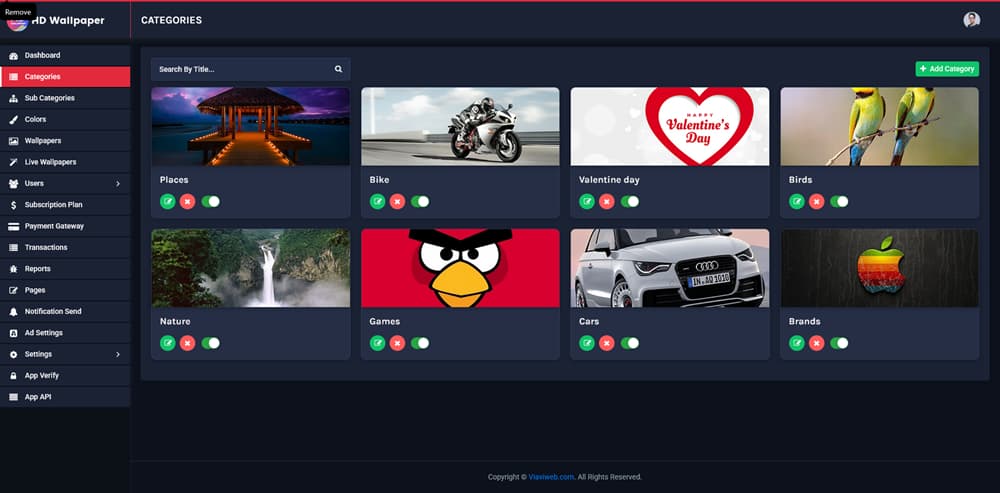Screen dimensions: 1000x493
Task: Expand the Users submenu arrow
Action: pyautogui.click(x=118, y=184)
